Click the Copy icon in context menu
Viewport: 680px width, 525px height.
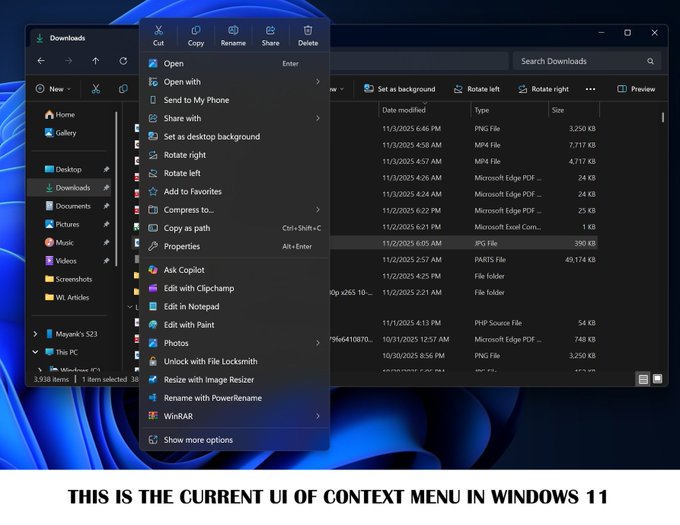pos(196,35)
